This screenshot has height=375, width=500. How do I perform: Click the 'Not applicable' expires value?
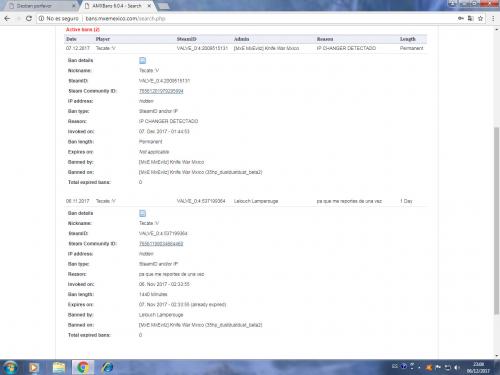click(x=154, y=152)
